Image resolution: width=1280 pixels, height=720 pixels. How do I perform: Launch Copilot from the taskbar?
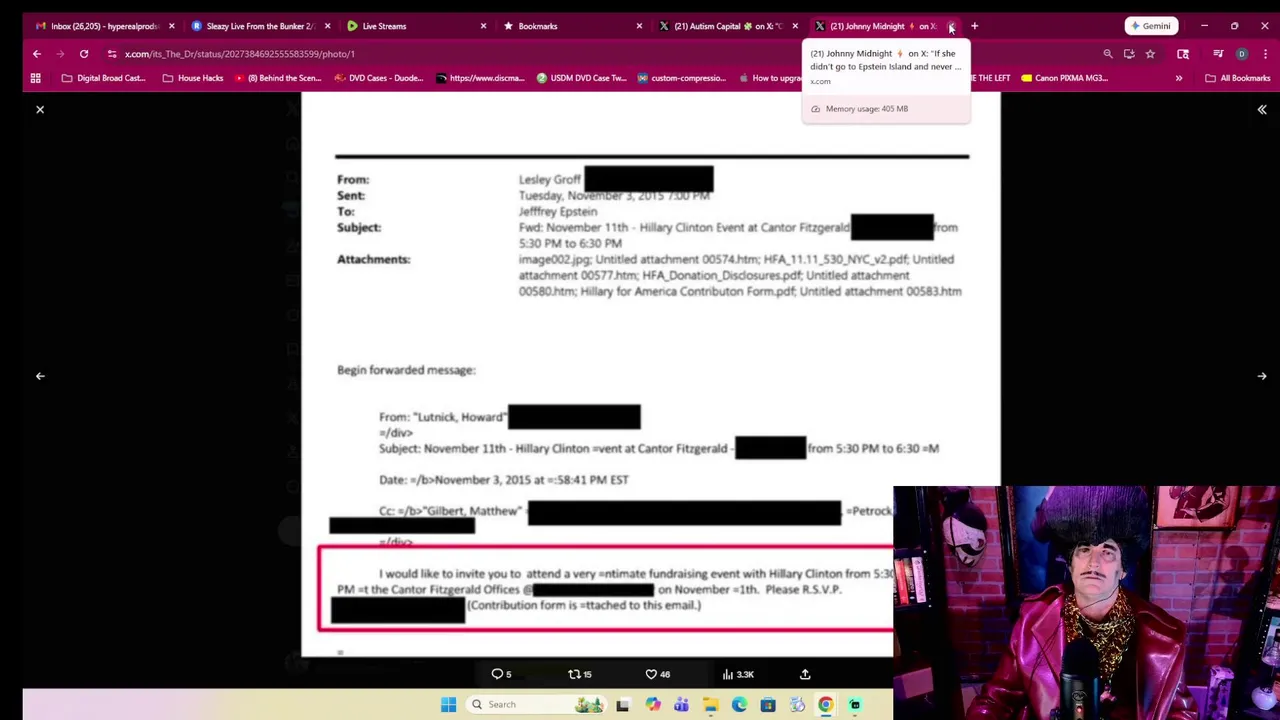pos(653,705)
